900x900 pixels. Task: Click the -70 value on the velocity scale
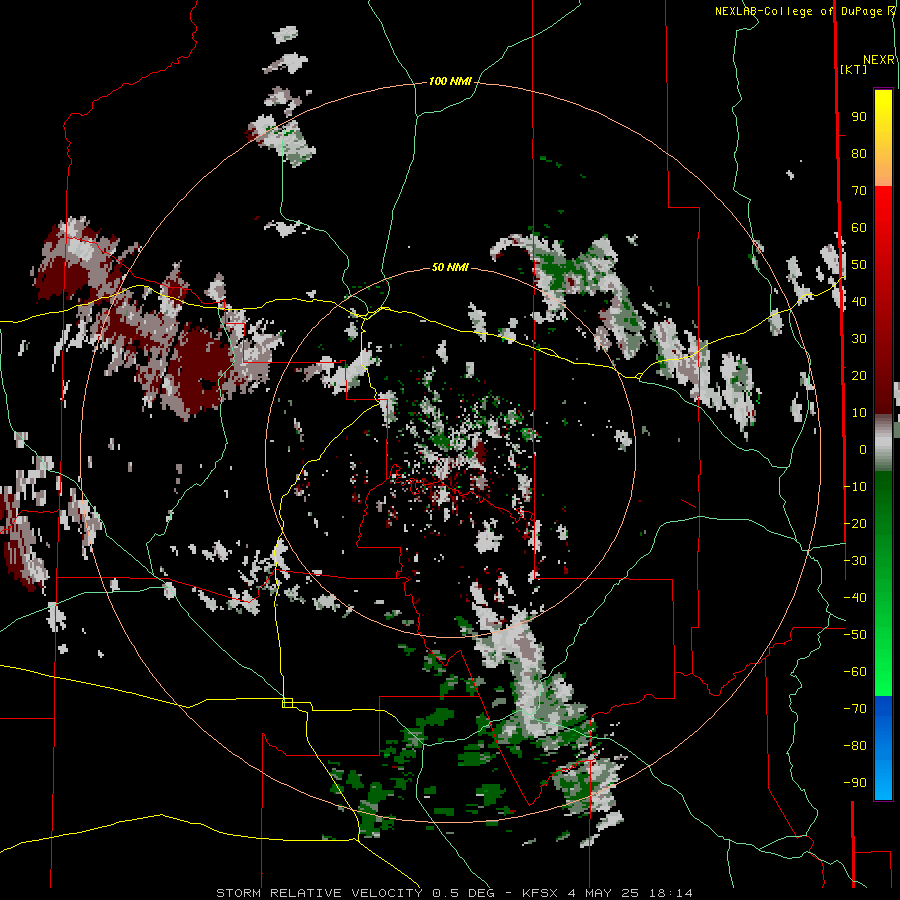click(855, 709)
